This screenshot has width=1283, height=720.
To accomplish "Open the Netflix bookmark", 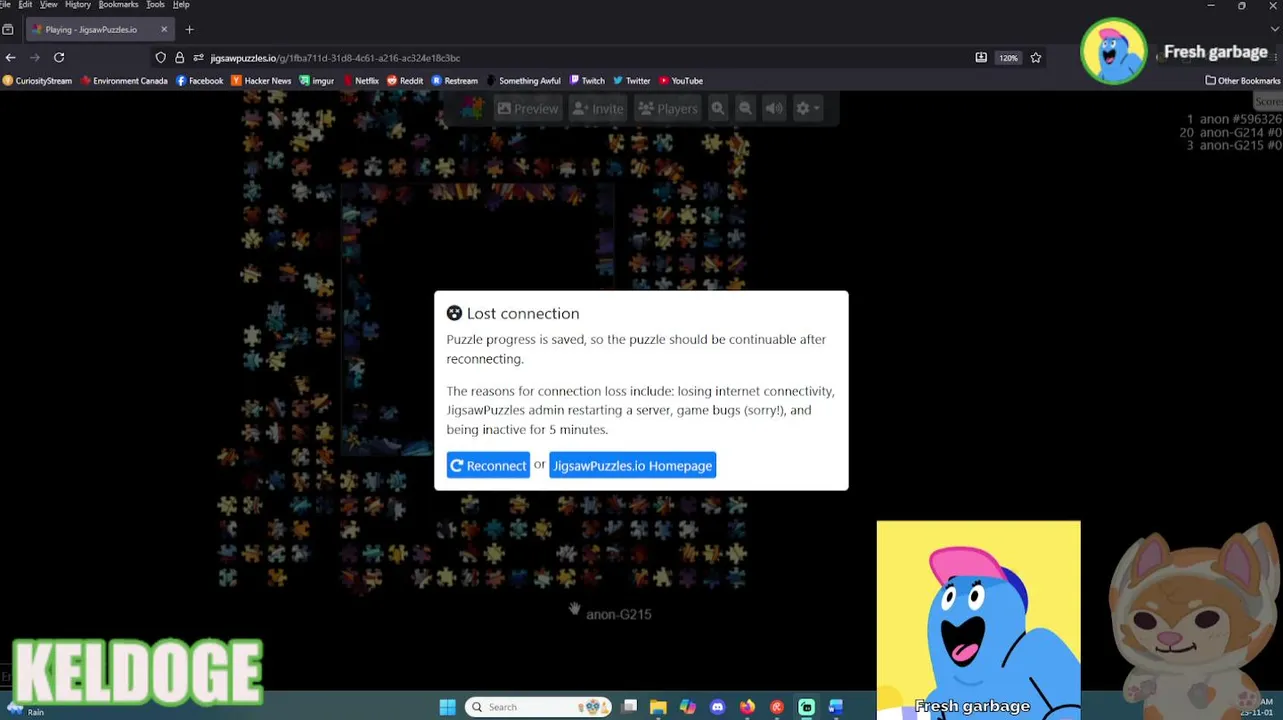I will (360, 81).
